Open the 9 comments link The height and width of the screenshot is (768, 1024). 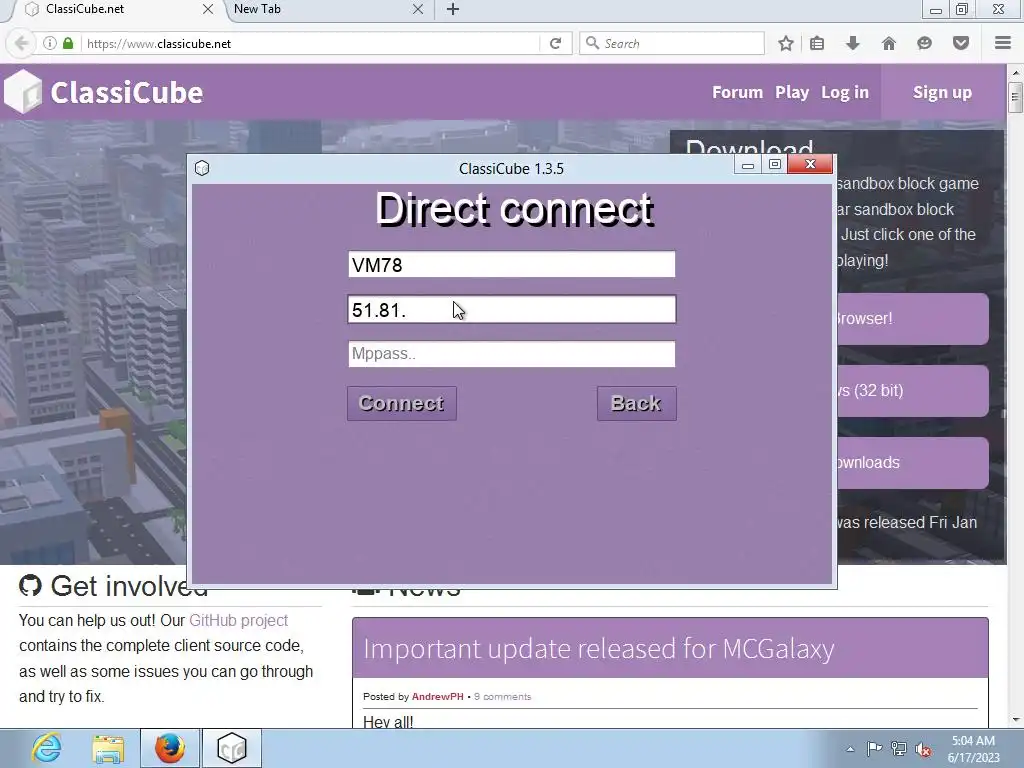point(502,697)
